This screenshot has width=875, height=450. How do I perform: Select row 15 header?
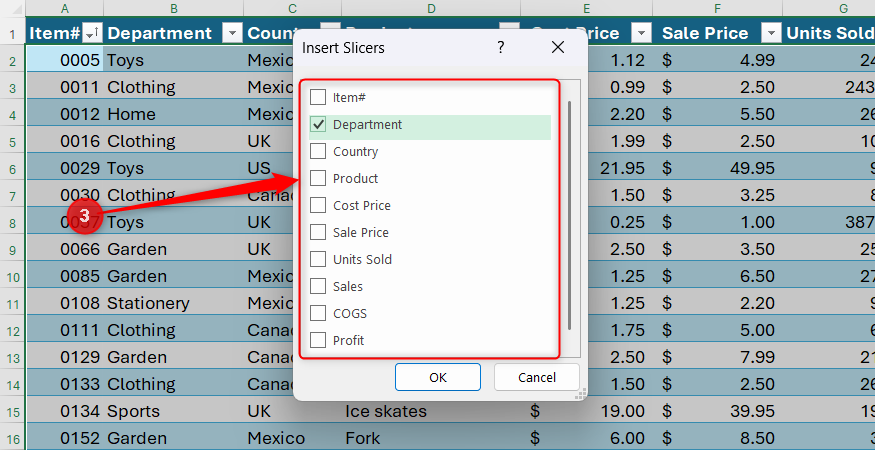click(12, 411)
